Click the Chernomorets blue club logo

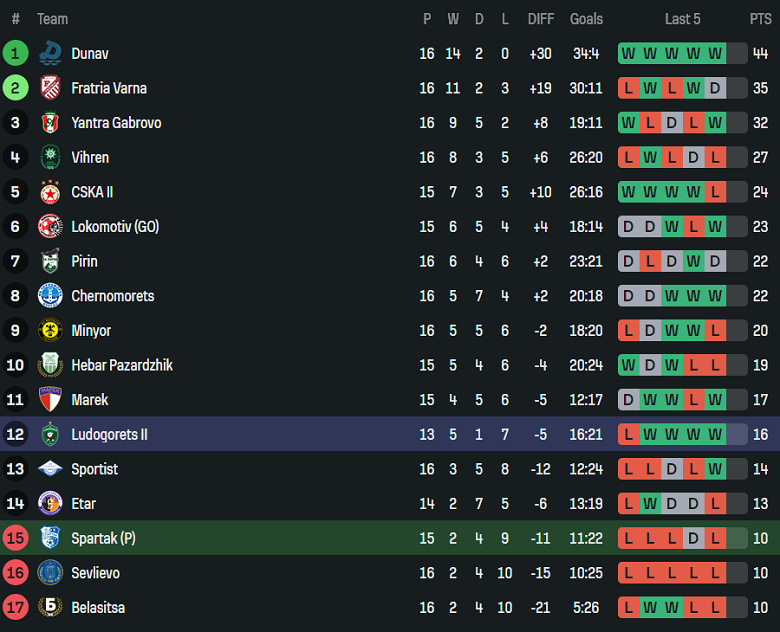50,296
